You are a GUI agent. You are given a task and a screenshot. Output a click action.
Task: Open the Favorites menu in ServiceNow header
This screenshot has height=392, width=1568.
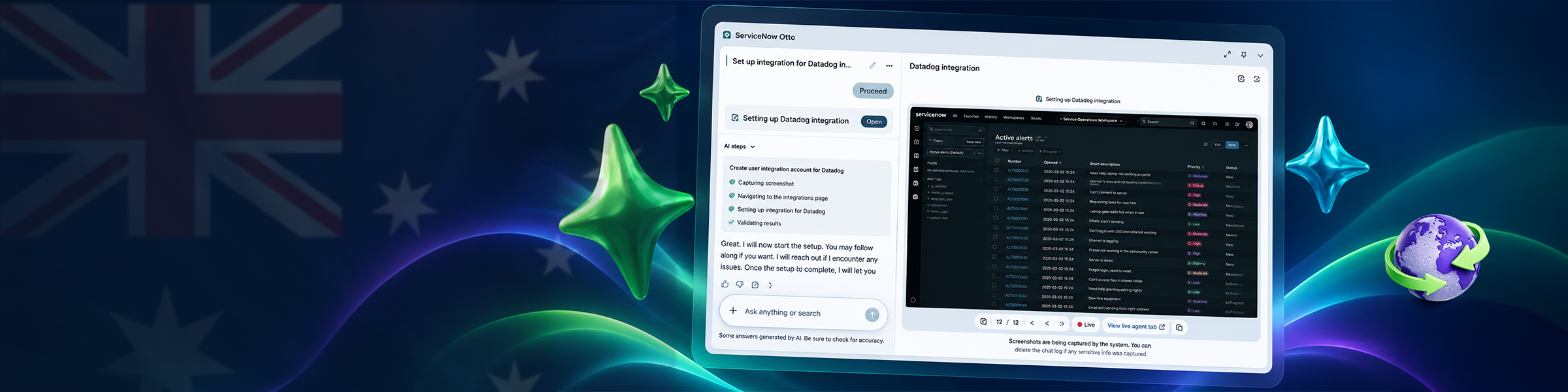pos(971,116)
